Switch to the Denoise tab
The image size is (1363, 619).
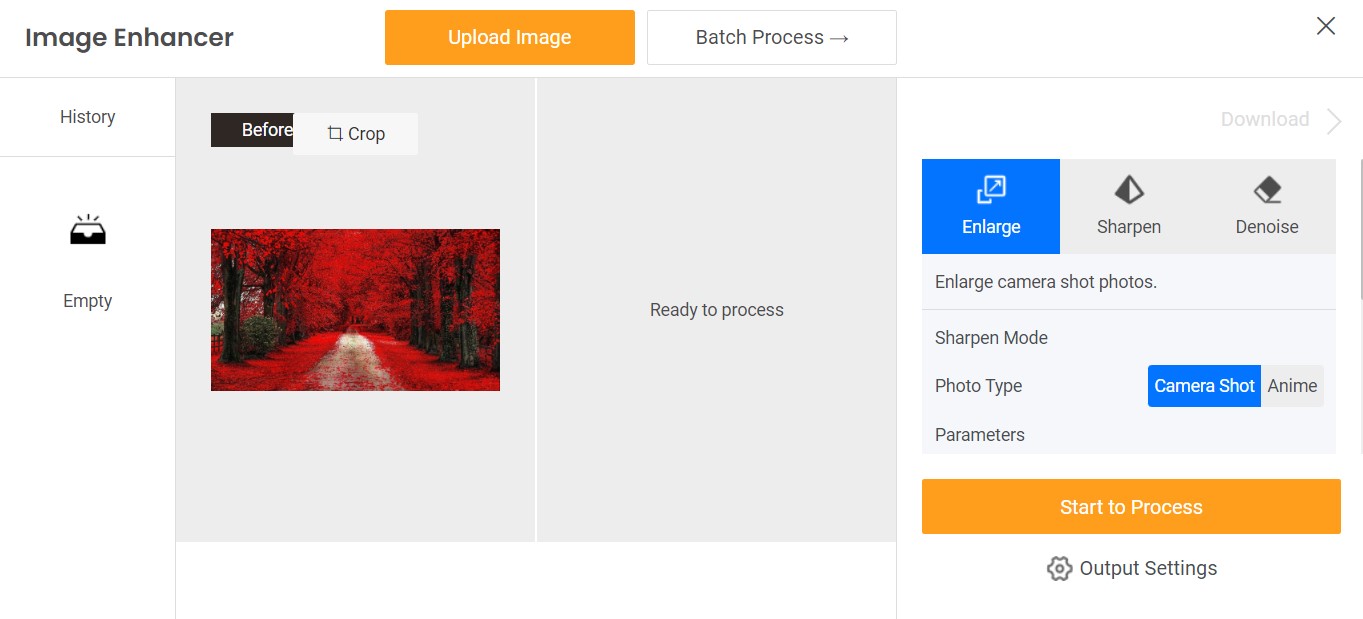point(1266,206)
